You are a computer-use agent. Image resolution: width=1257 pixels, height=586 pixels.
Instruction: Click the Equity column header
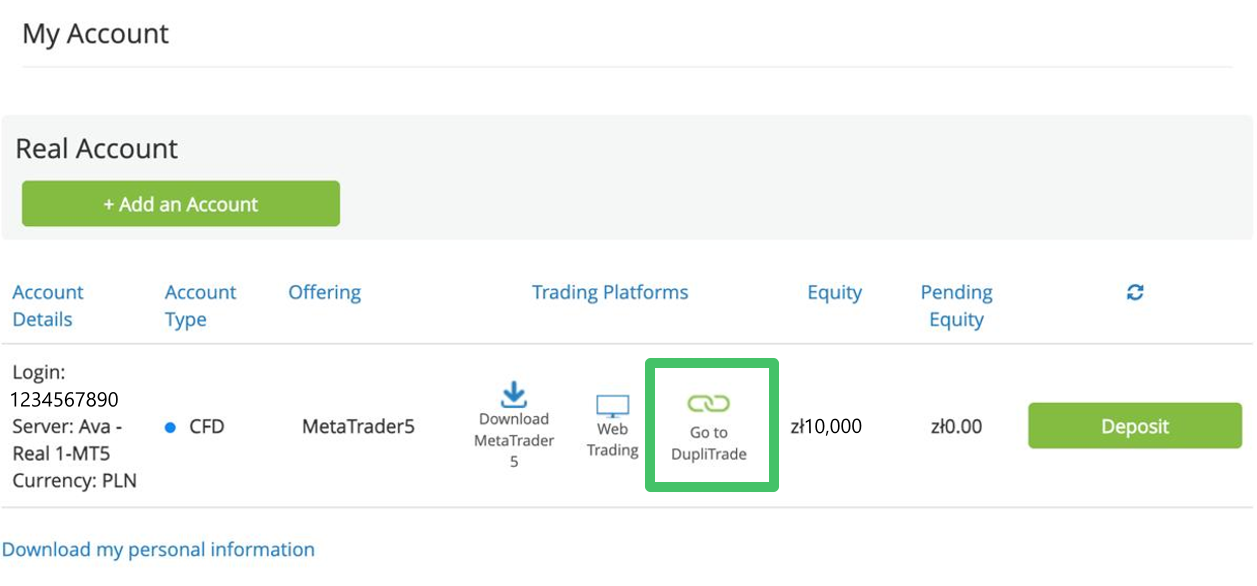click(834, 292)
